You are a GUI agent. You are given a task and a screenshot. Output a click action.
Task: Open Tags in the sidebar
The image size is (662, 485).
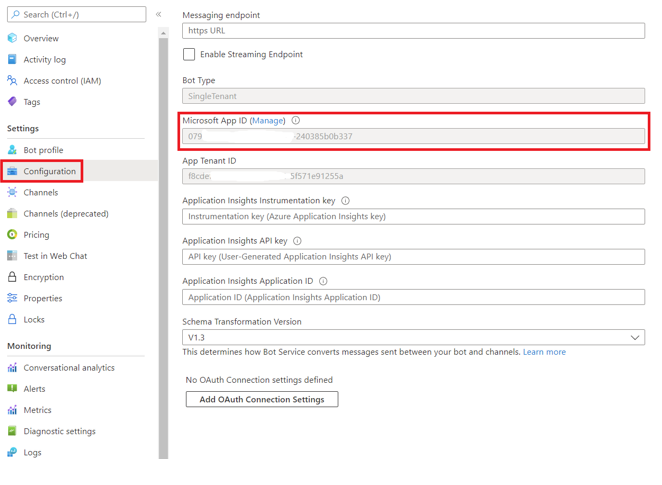click(x=32, y=102)
